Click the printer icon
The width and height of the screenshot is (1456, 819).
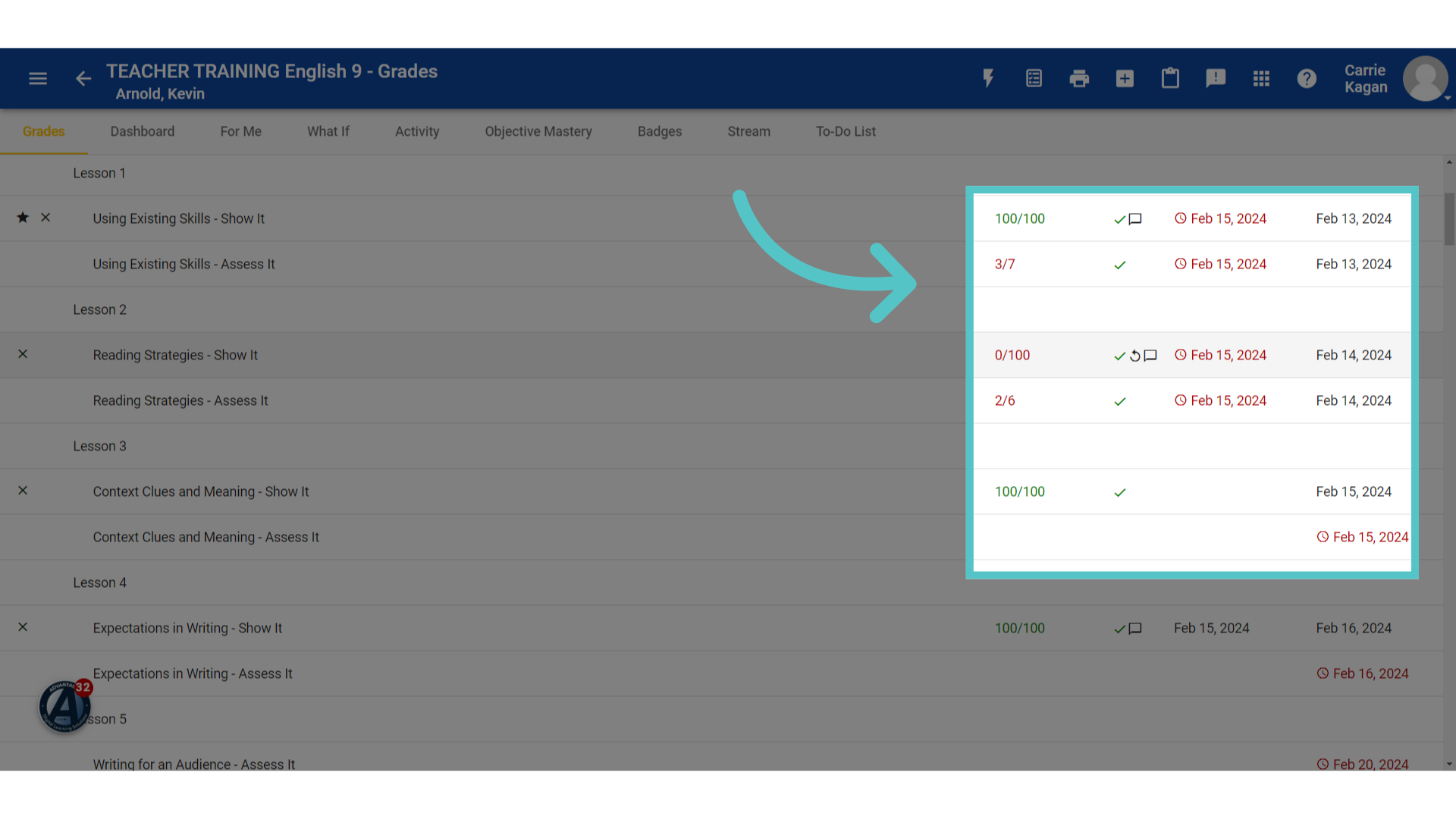[x=1079, y=78]
